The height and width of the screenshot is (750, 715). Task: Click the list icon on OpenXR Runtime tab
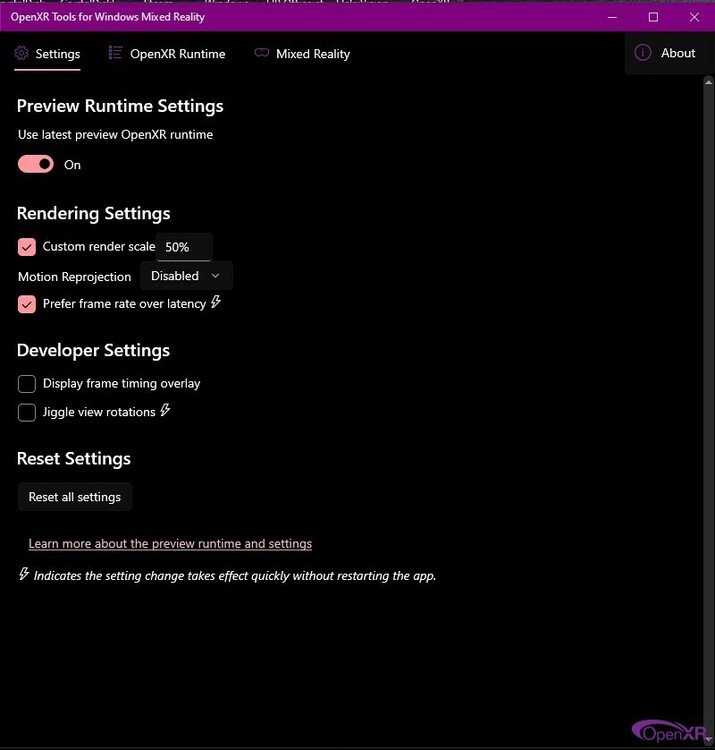[x=115, y=53]
